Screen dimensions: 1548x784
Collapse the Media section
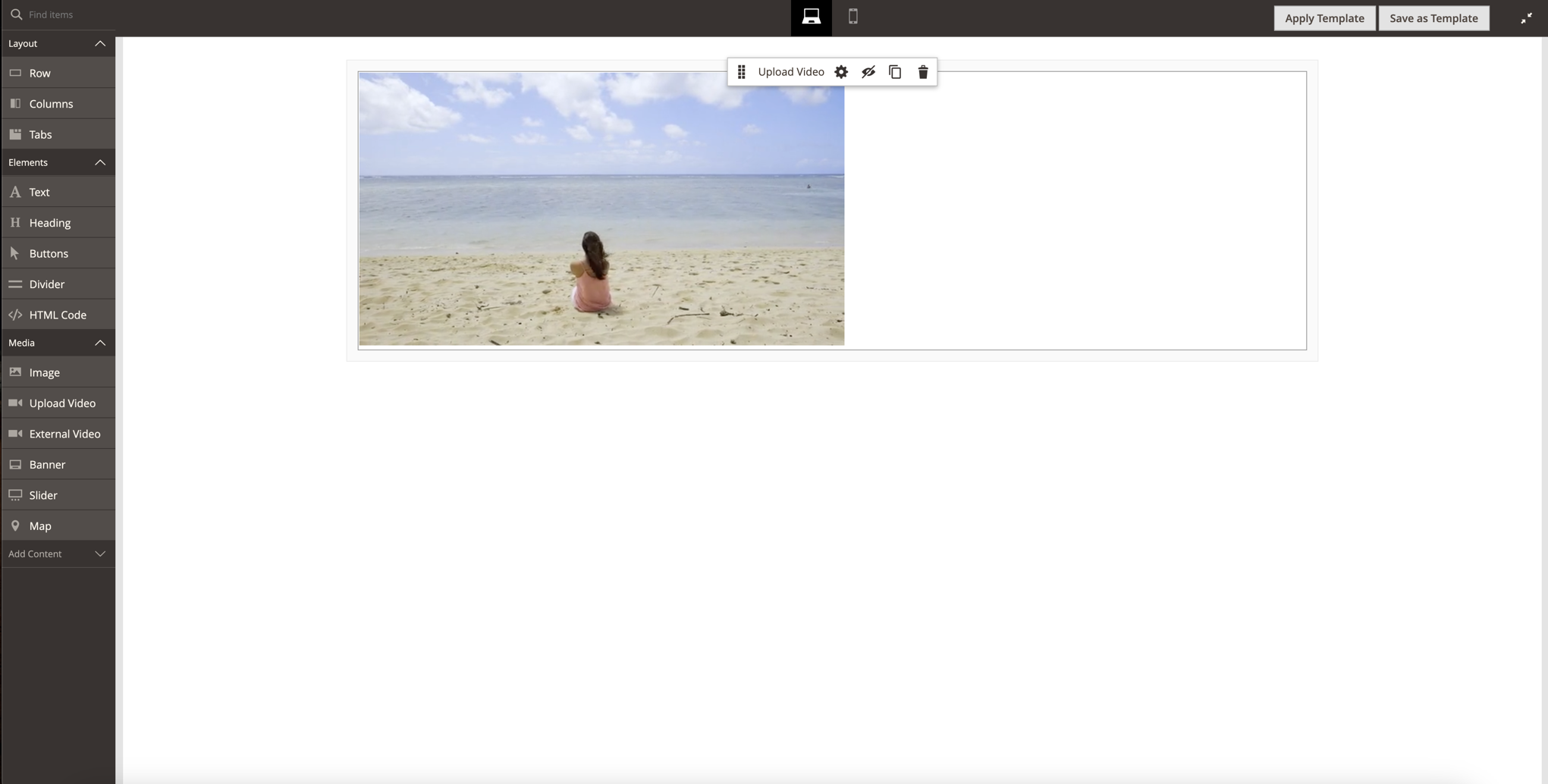[99, 343]
